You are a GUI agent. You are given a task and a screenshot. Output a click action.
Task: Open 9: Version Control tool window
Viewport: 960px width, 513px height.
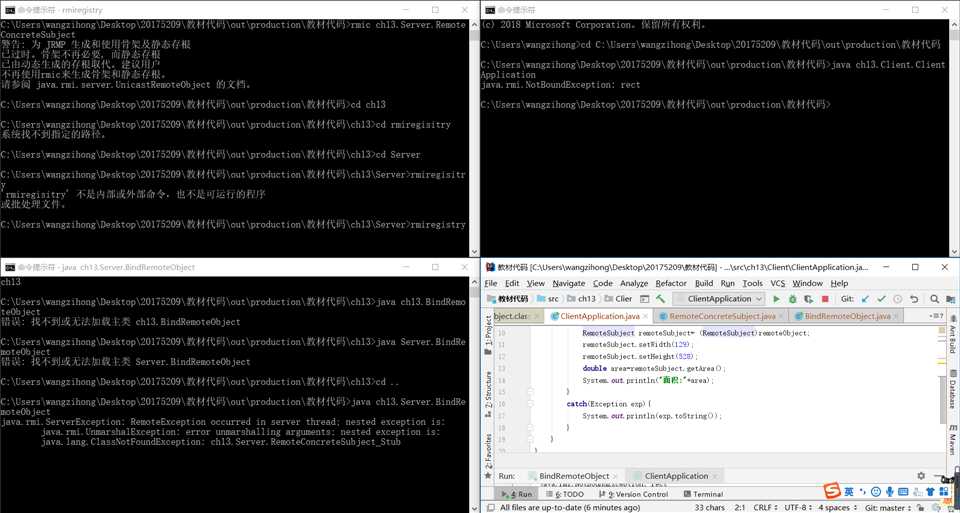pyautogui.click(x=633, y=494)
